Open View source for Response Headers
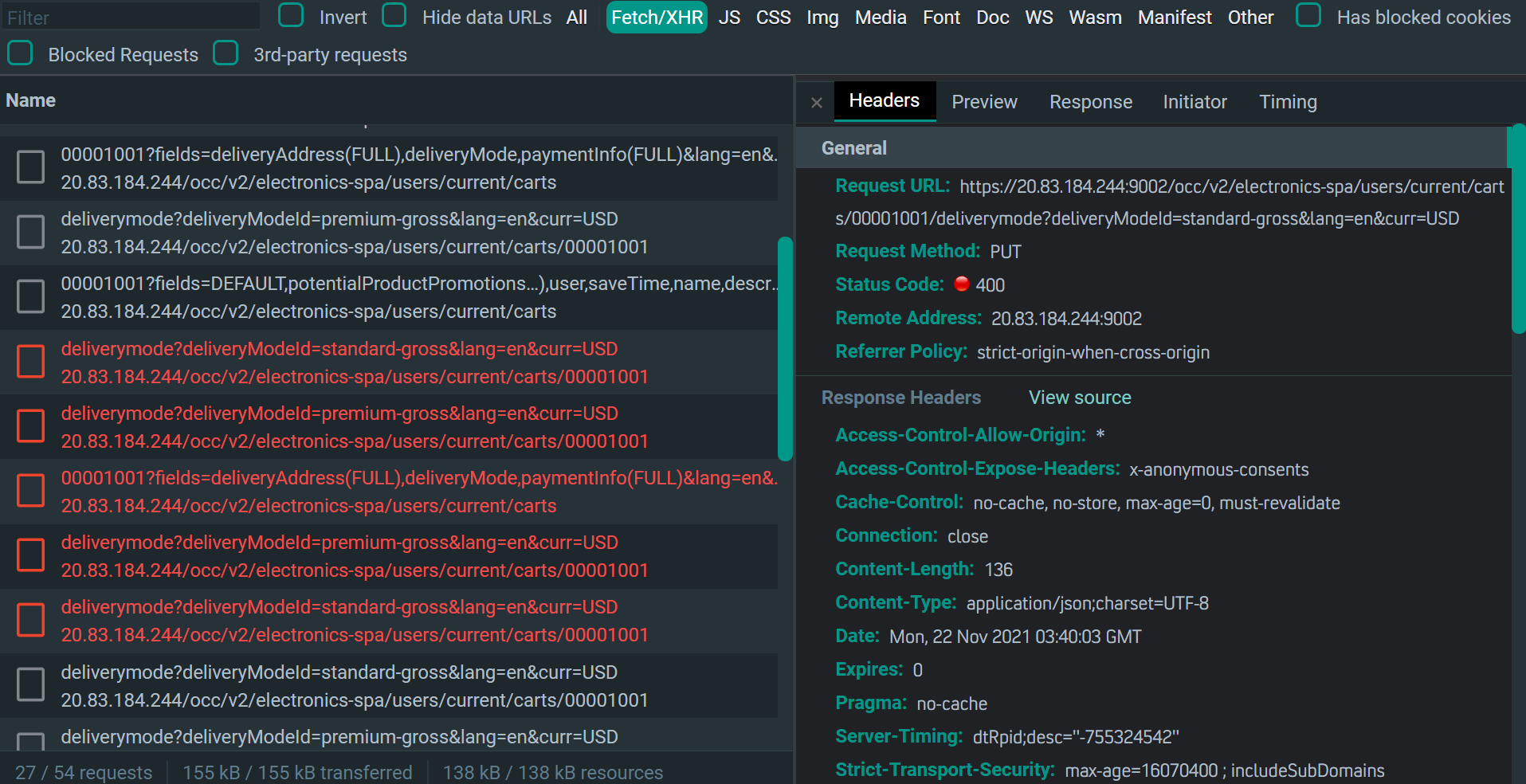 (x=1079, y=397)
